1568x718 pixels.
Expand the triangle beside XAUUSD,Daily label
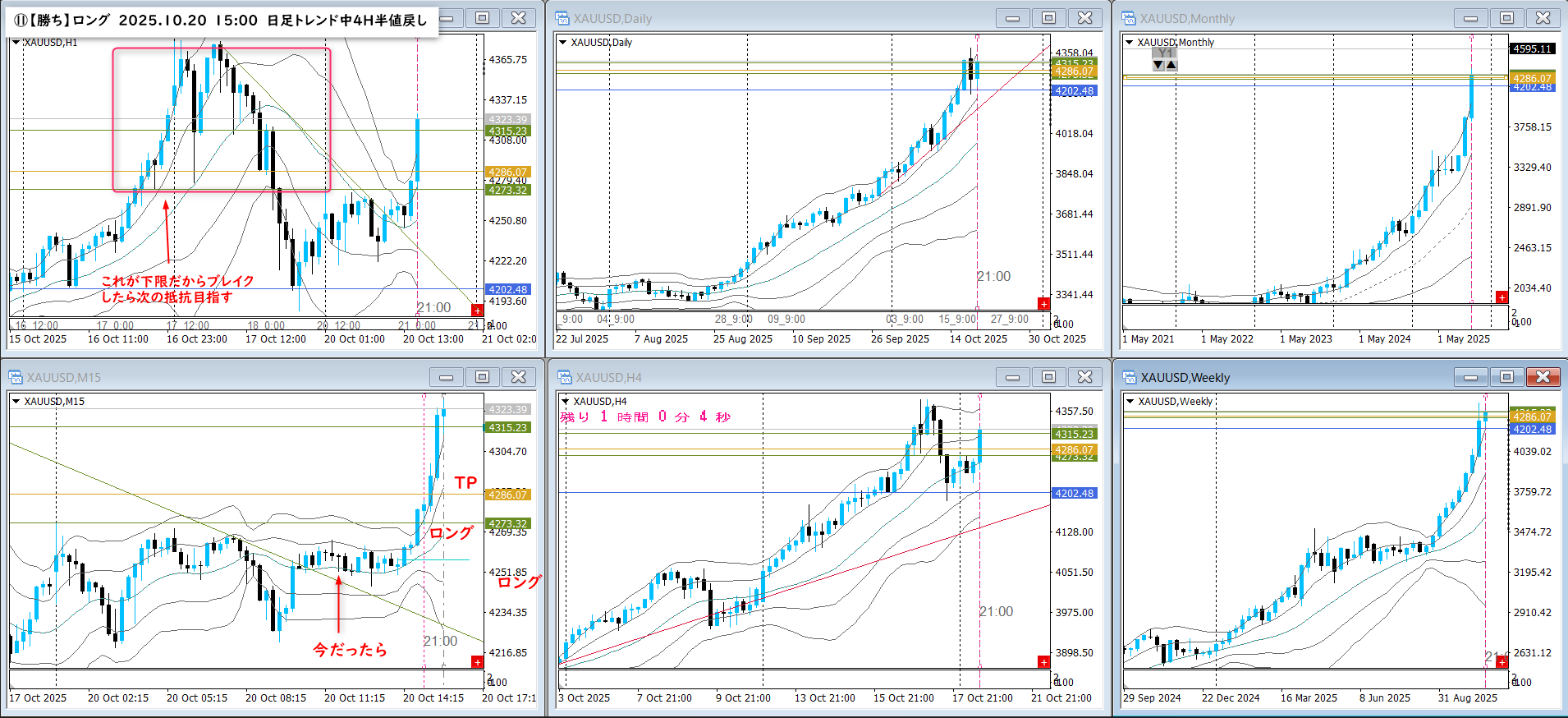pyautogui.click(x=563, y=43)
